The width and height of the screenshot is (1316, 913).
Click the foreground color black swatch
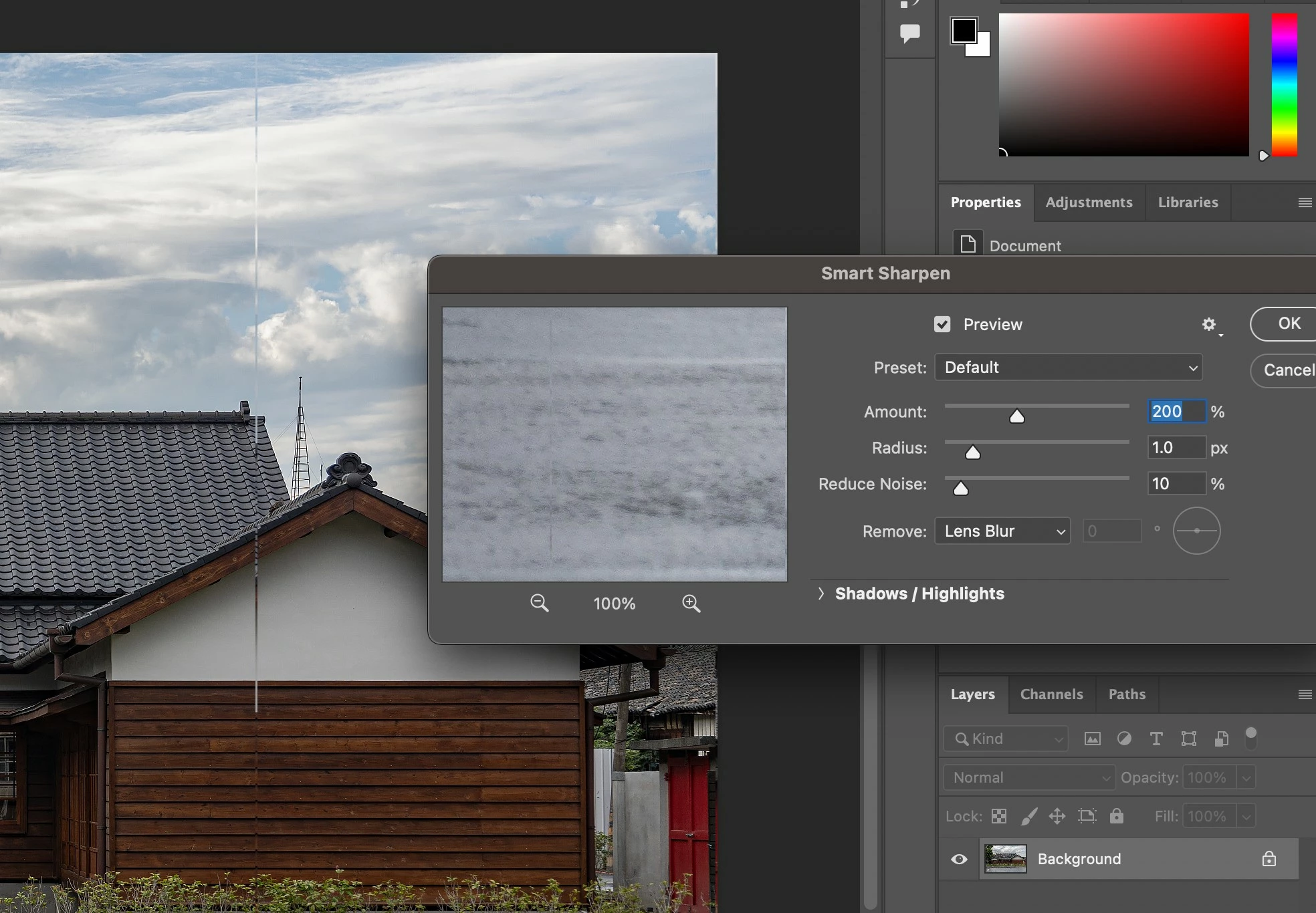(963, 30)
